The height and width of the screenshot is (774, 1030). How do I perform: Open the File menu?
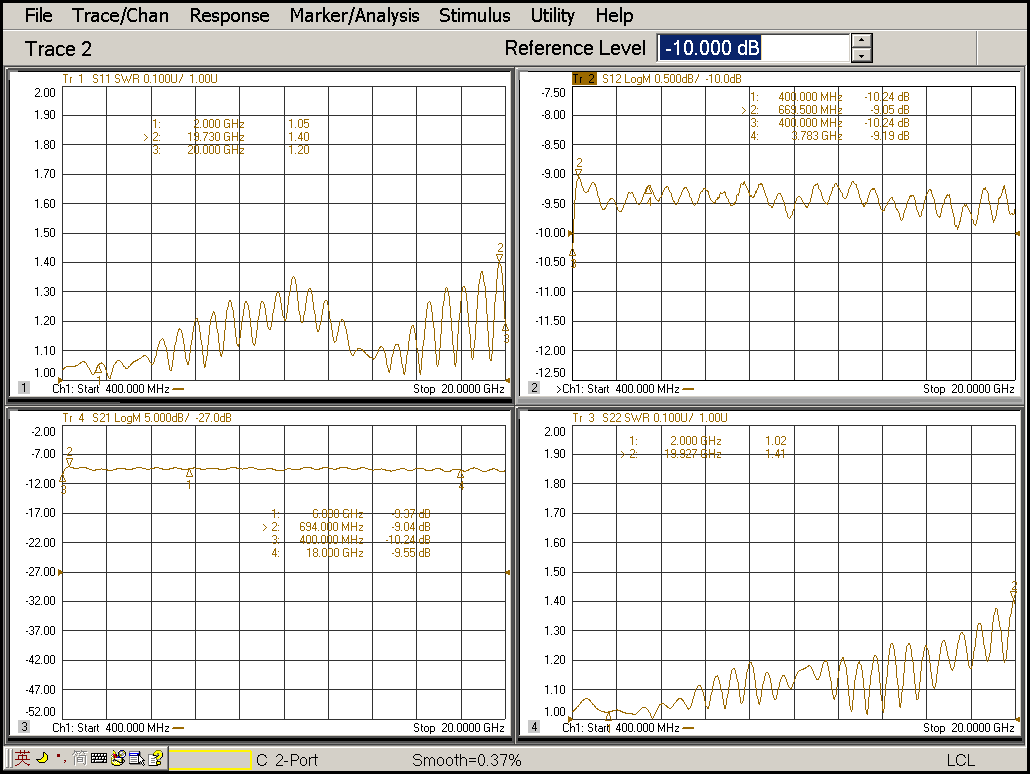(x=38, y=15)
